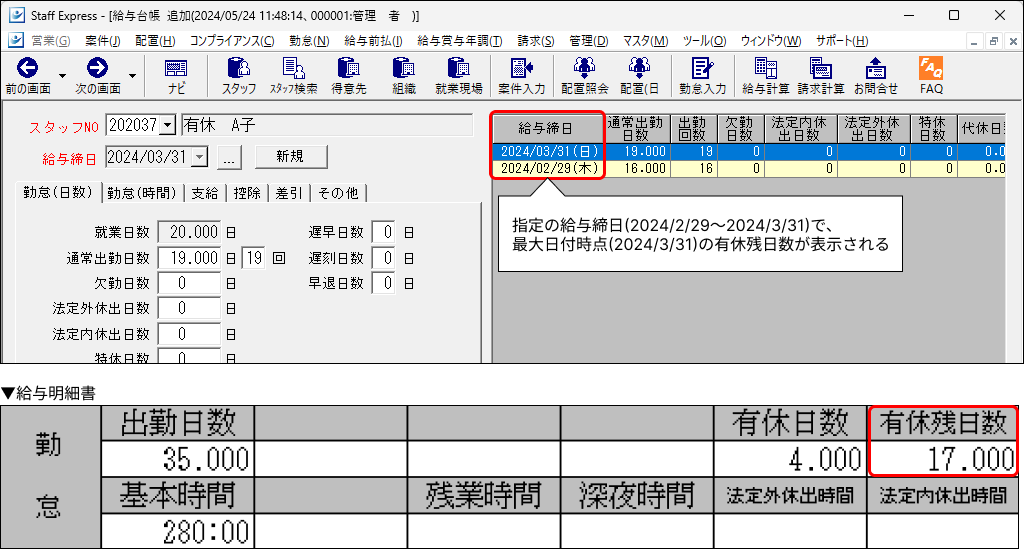Image resolution: width=1024 pixels, height=549 pixels.
Task: Click the 法定内休出日数 column header
Action: click(801, 129)
